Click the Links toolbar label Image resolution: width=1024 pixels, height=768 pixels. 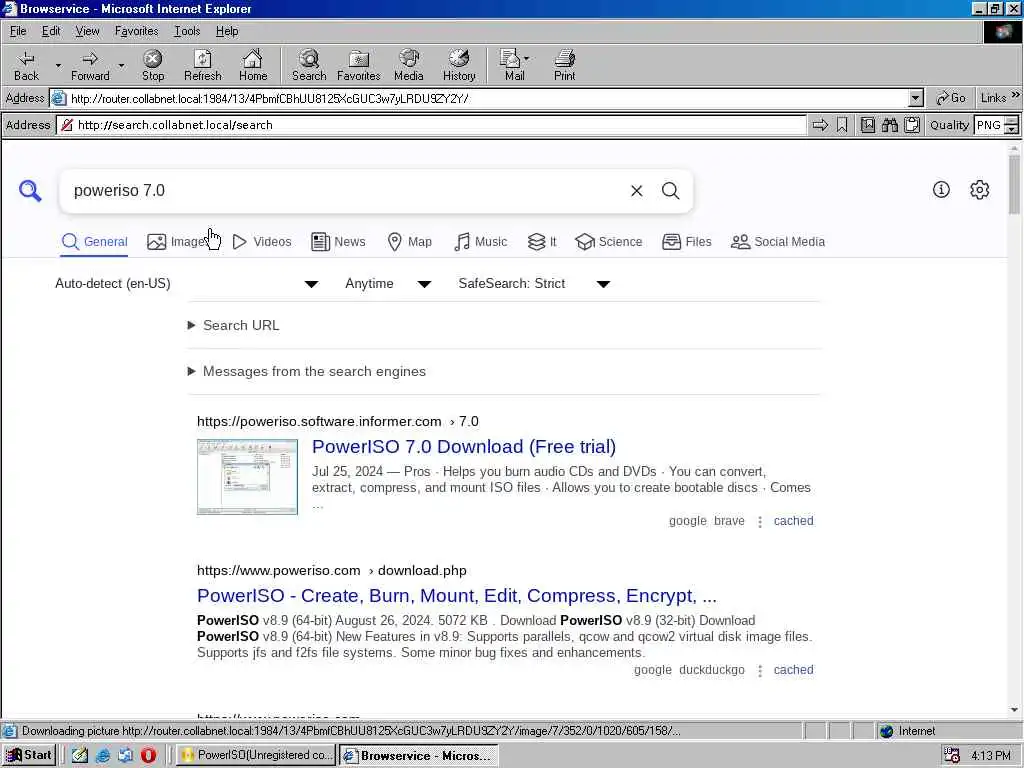pos(993,98)
